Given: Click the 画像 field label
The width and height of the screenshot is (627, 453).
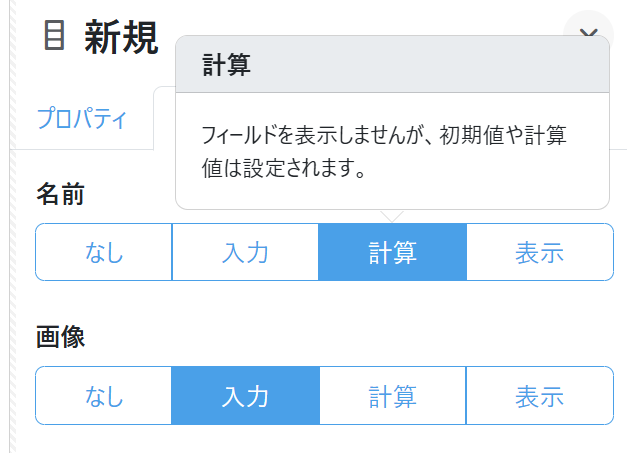Looking at the screenshot, I should click(x=60, y=338).
